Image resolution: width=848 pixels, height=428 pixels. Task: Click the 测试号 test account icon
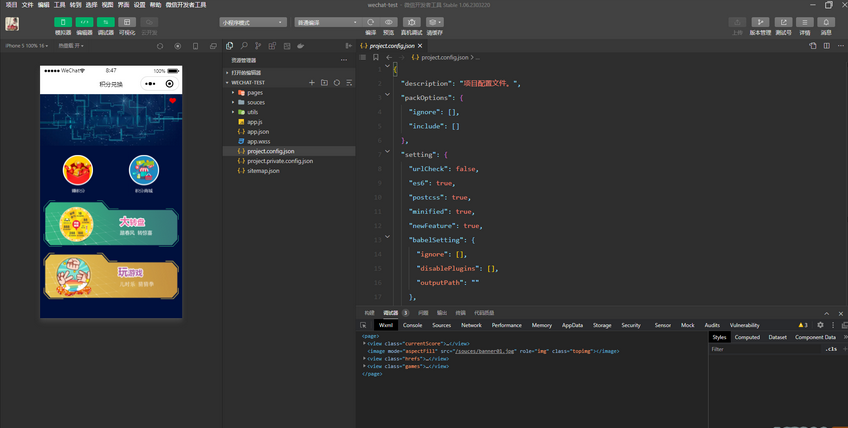point(783,22)
